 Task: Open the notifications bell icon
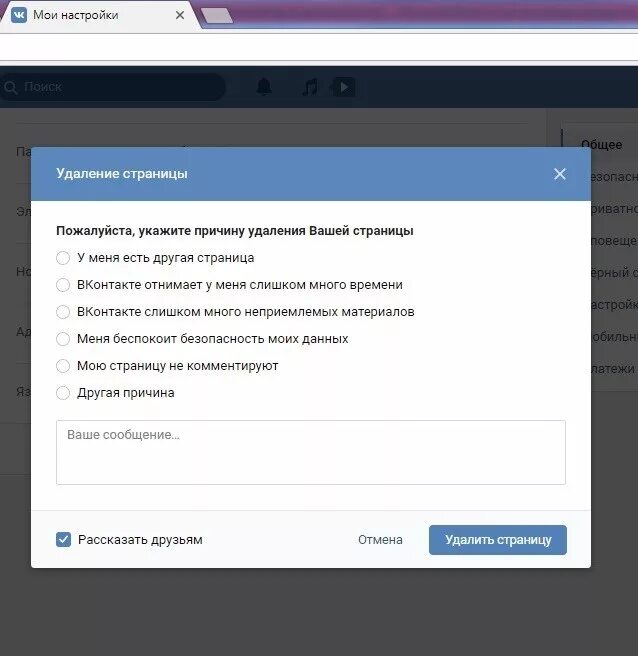point(264,87)
